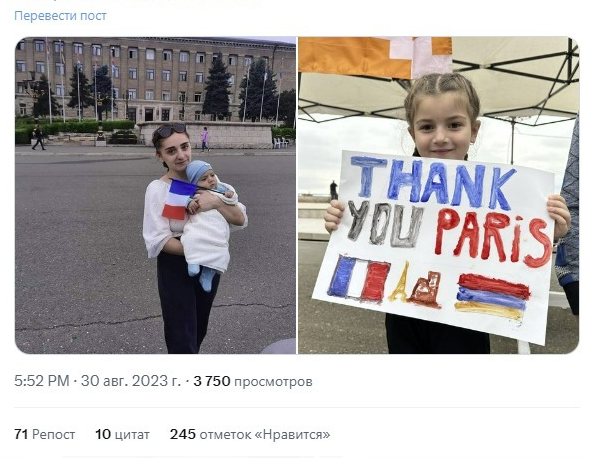Click the number 245 likes counter
The height and width of the screenshot is (458, 589).
coord(183,434)
